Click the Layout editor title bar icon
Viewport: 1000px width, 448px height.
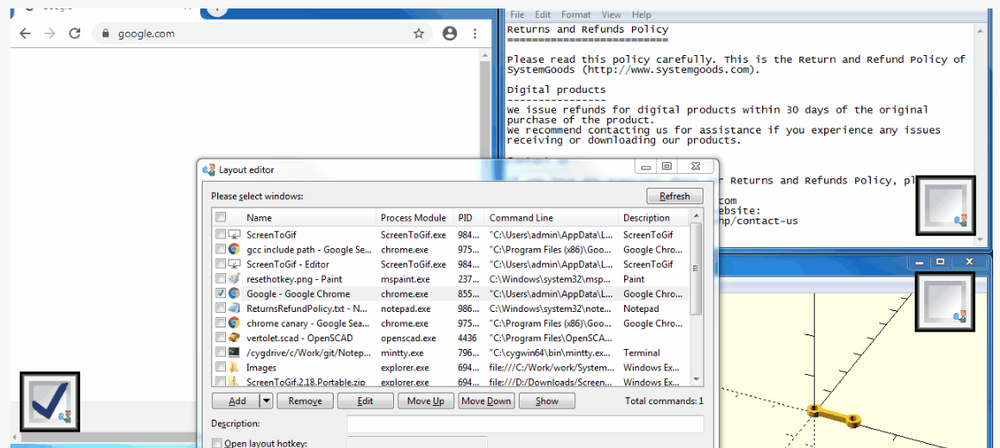pyautogui.click(x=209, y=170)
